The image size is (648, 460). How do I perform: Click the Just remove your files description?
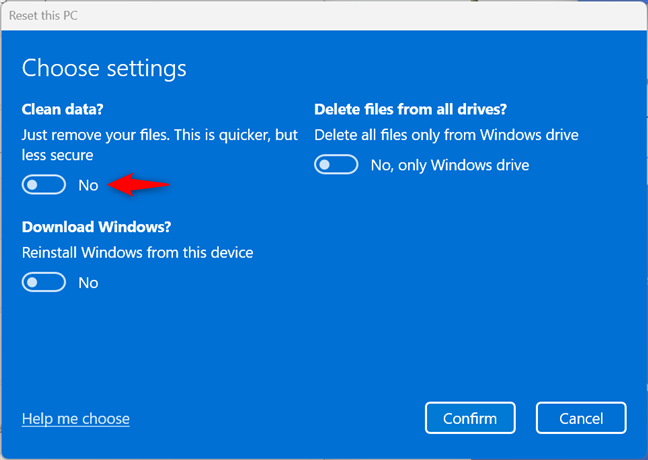tap(160, 145)
